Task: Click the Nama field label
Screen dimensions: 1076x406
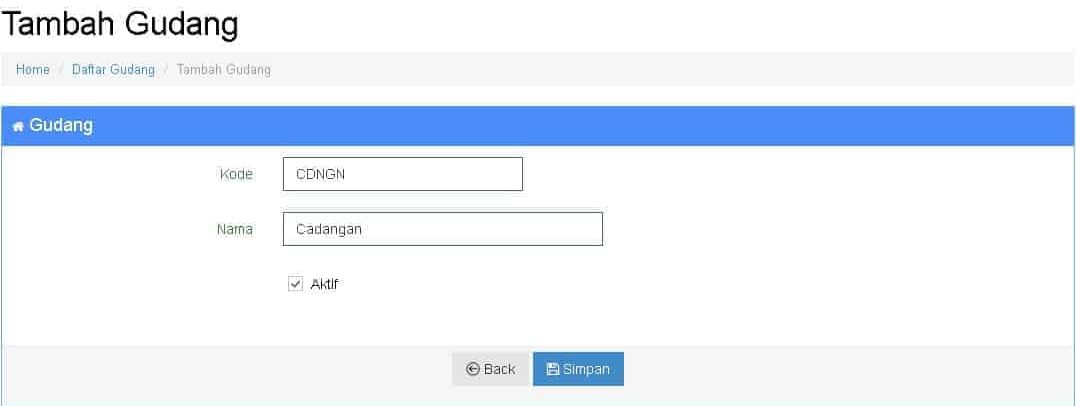Action: coord(235,229)
